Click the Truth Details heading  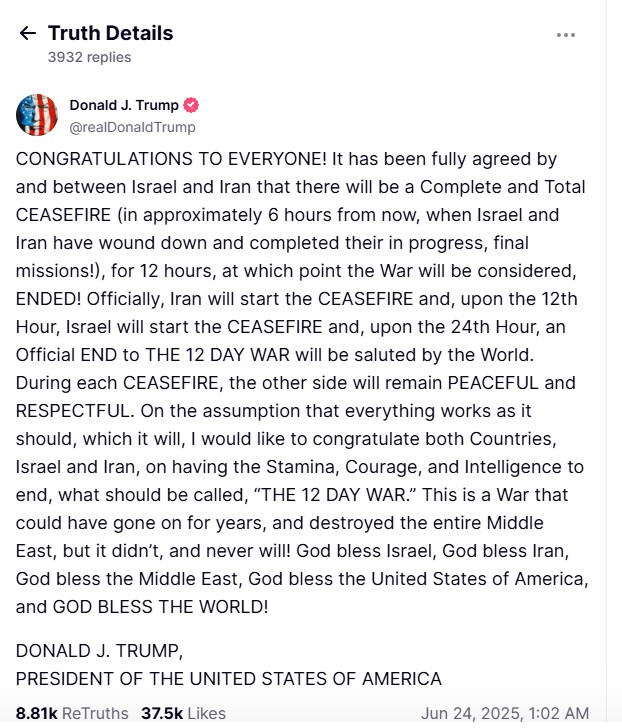110,33
